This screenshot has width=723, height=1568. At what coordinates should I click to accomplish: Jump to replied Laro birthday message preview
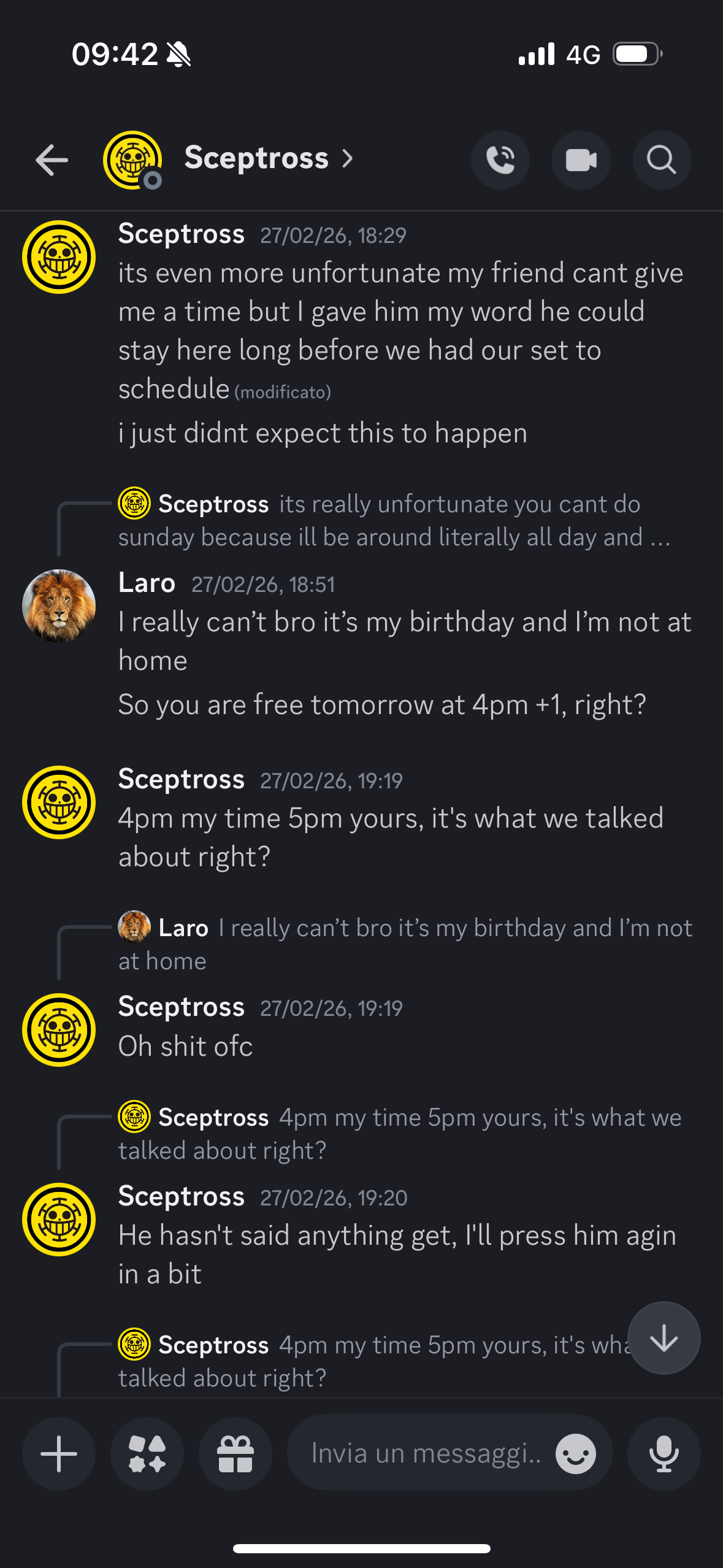tap(405, 944)
